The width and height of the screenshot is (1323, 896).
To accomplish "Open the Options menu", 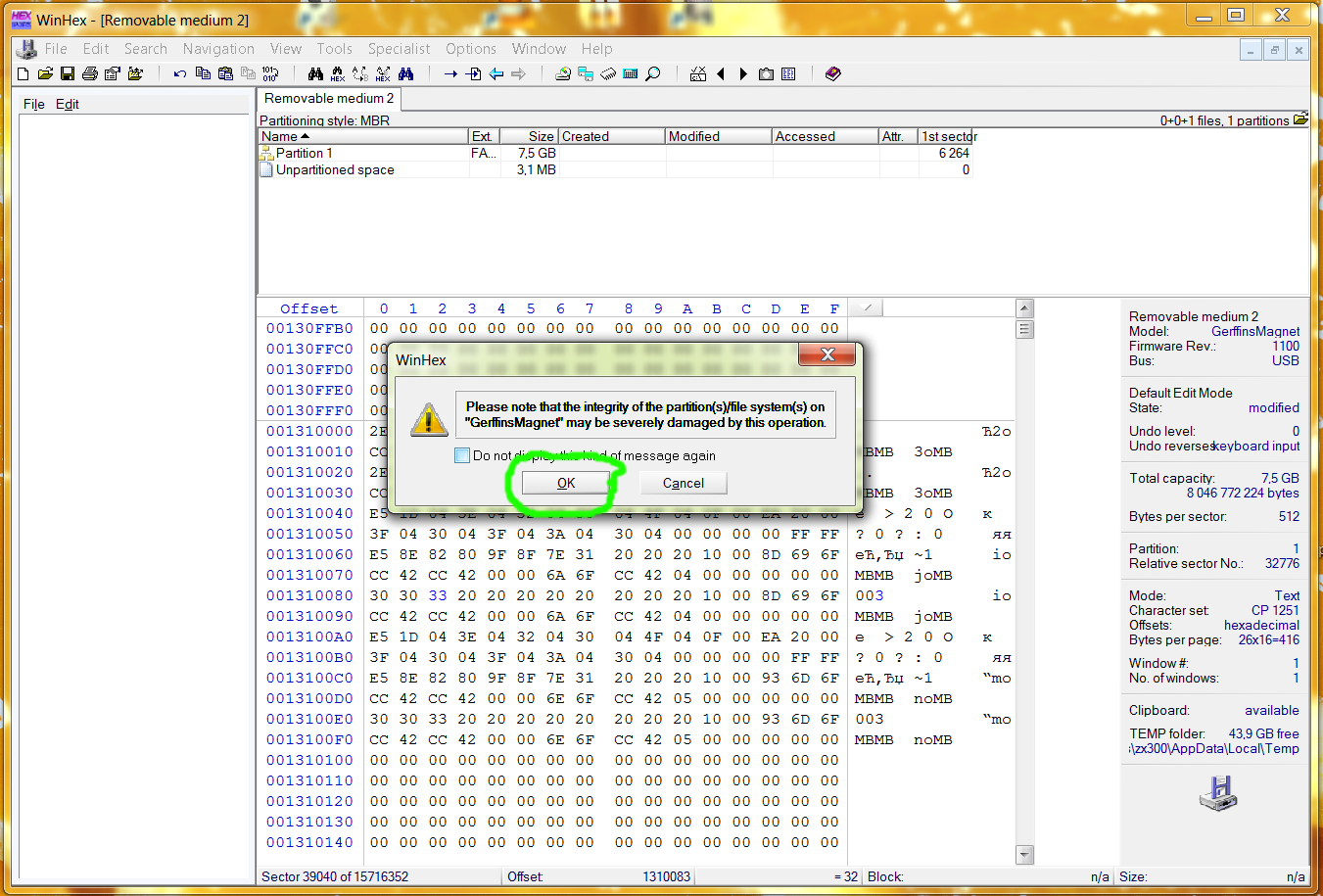I will point(471,48).
